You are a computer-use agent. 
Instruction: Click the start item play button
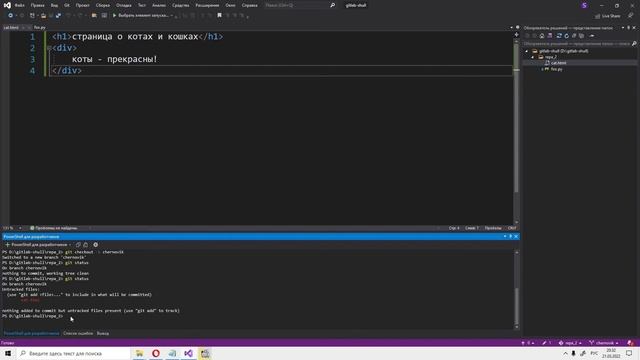tap(114, 16)
